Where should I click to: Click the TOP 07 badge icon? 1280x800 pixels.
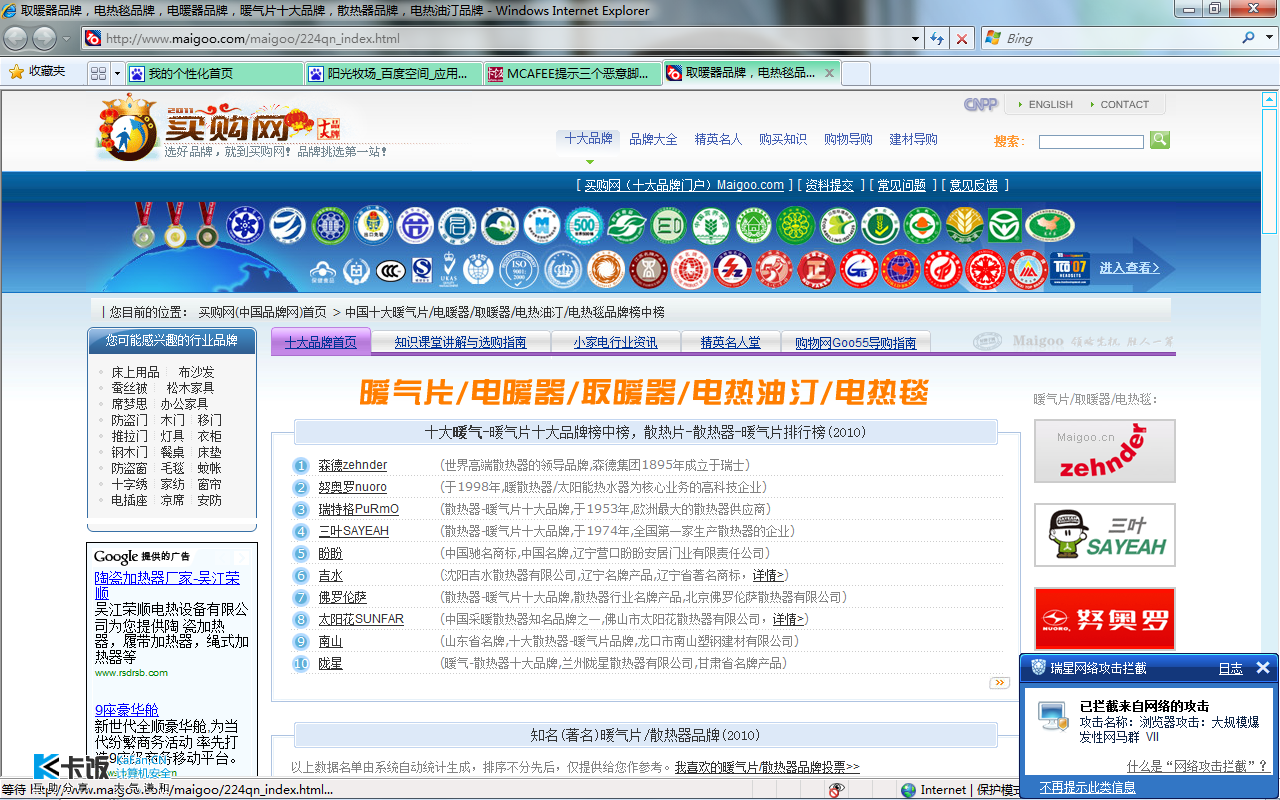[1071, 270]
